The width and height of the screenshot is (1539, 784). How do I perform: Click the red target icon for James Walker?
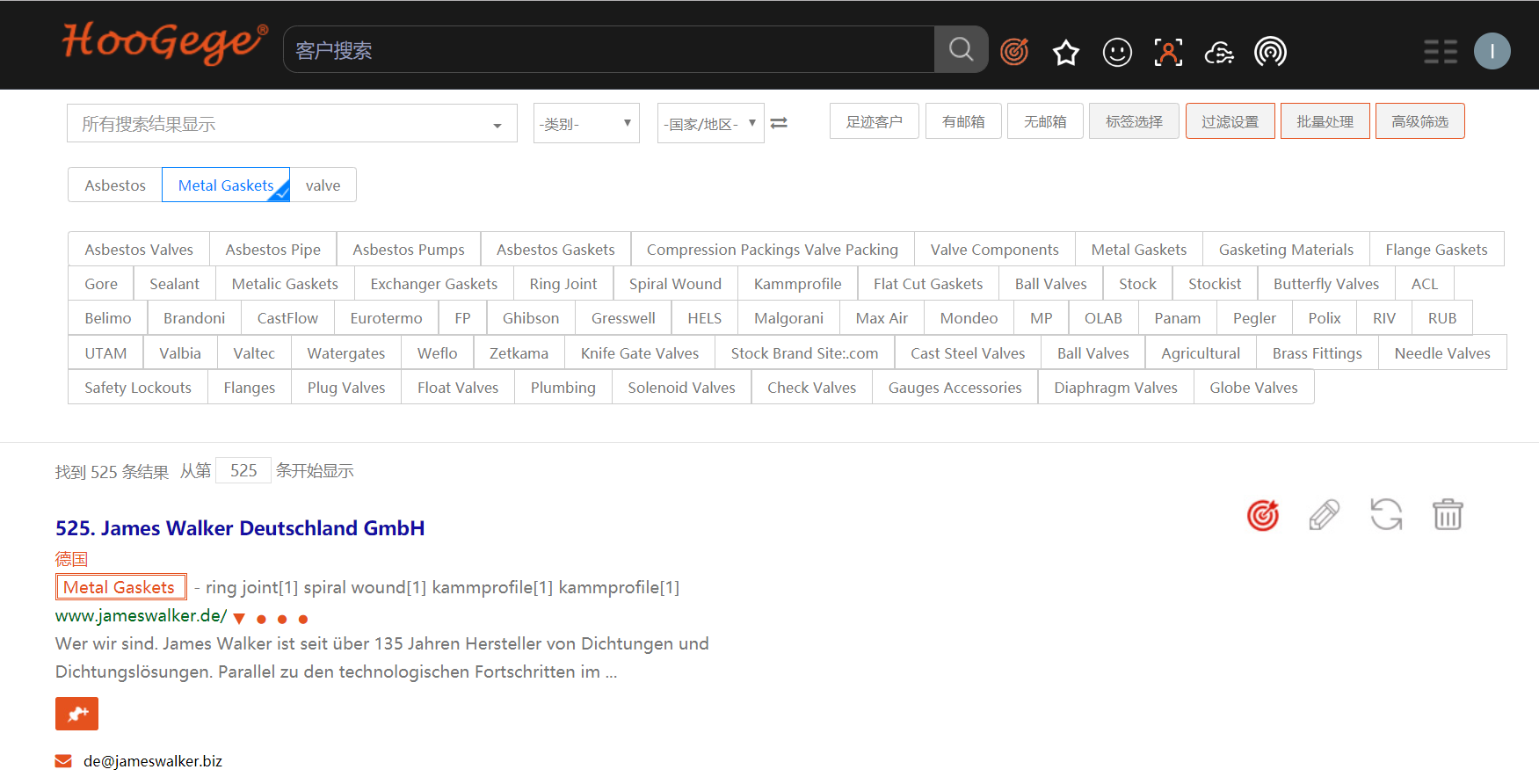coord(1263,515)
